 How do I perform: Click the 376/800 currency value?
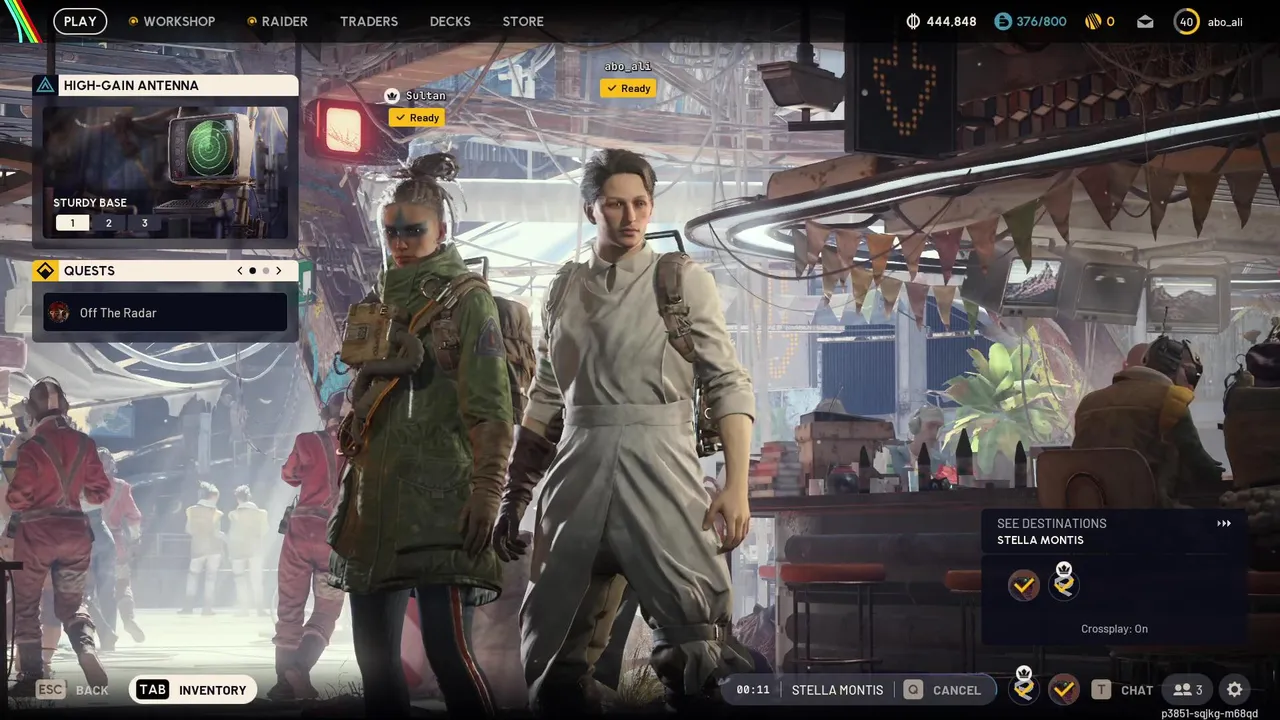pyautogui.click(x=1041, y=21)
